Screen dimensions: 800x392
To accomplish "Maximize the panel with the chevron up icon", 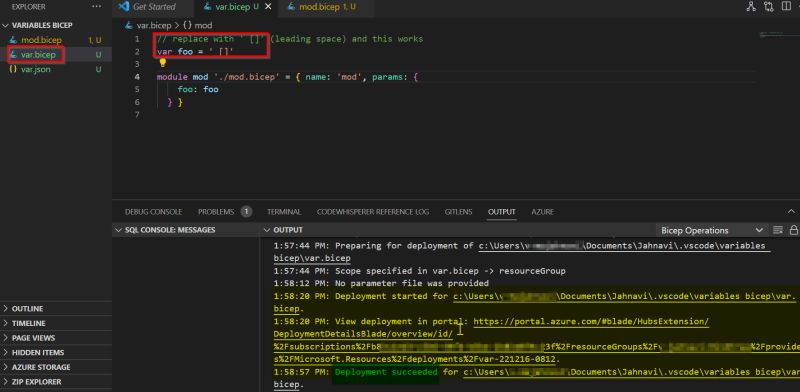I will (791, 211).
